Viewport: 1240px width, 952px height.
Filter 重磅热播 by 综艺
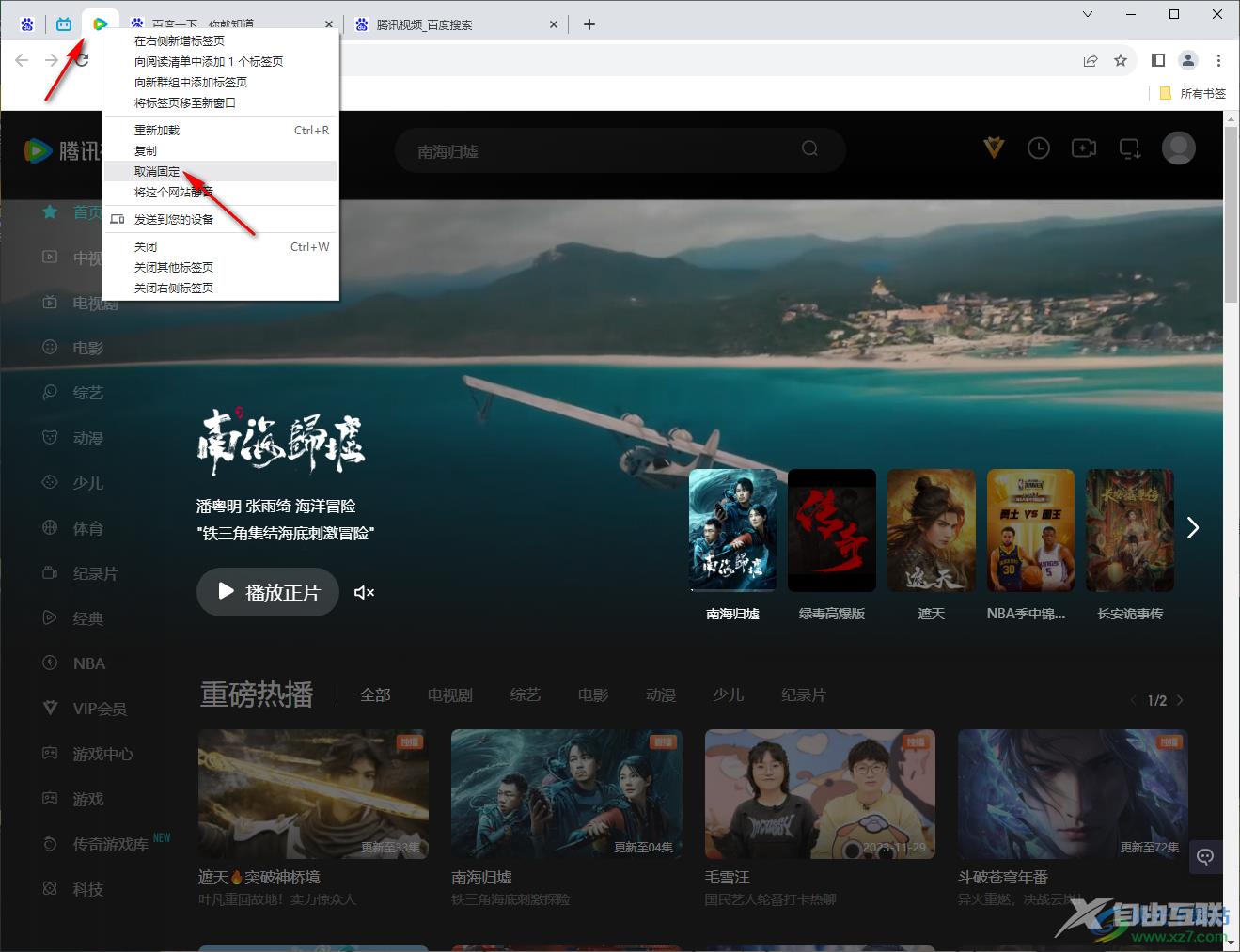526,695
